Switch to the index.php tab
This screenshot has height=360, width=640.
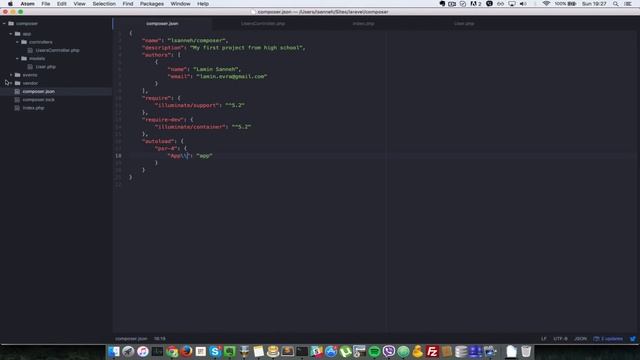coord(363,24)
